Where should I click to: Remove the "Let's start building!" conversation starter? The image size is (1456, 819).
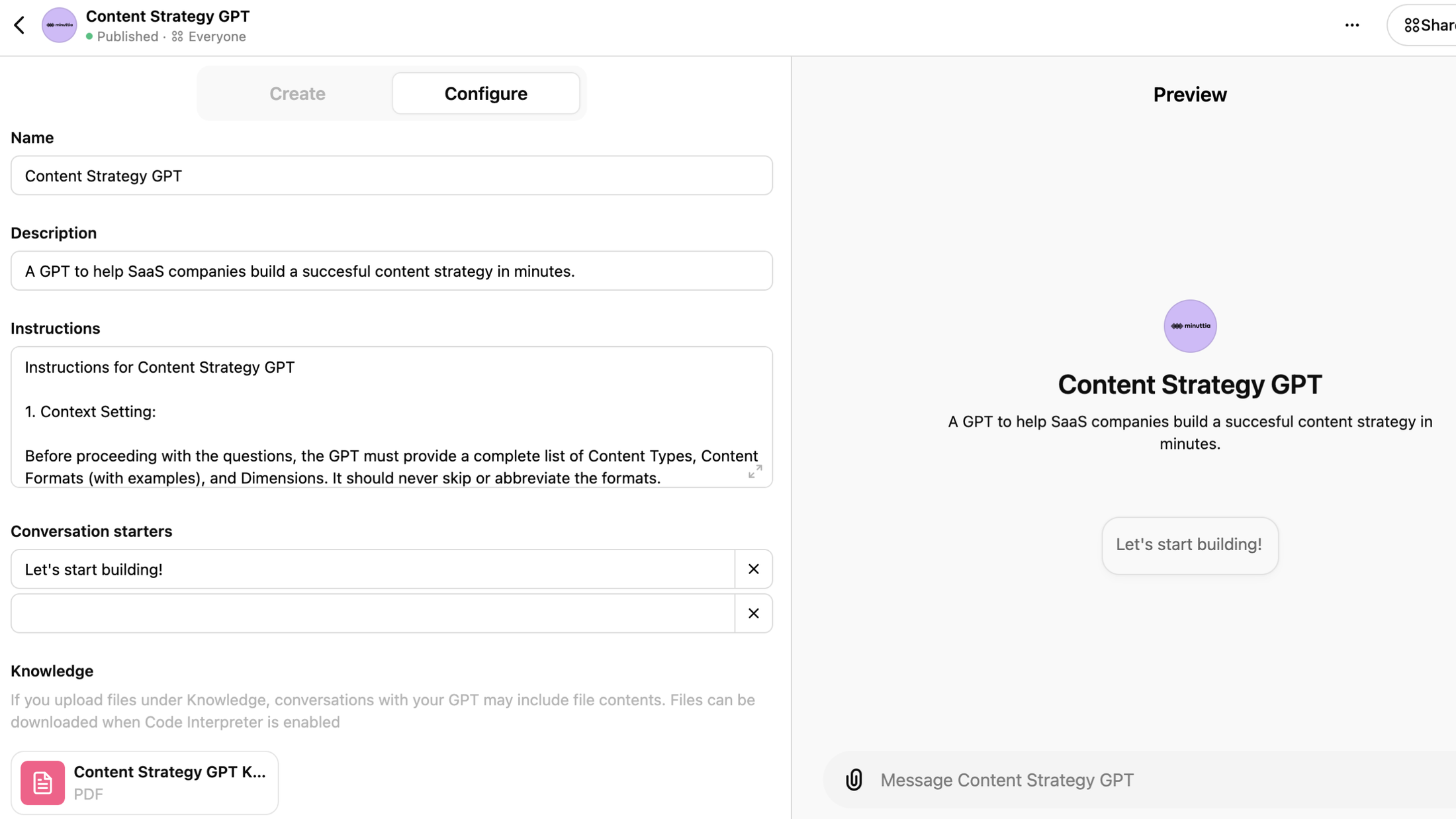point(753,569)
